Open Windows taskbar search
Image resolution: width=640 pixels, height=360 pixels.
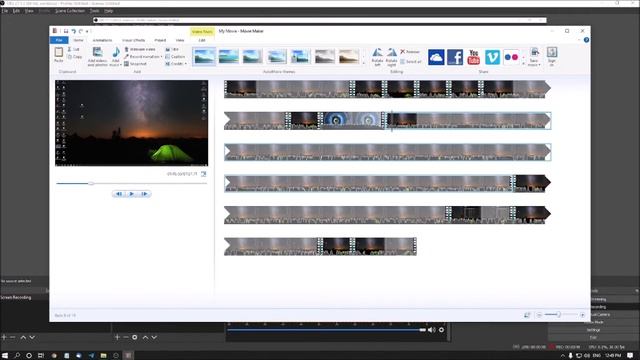(x=17, y=356)
